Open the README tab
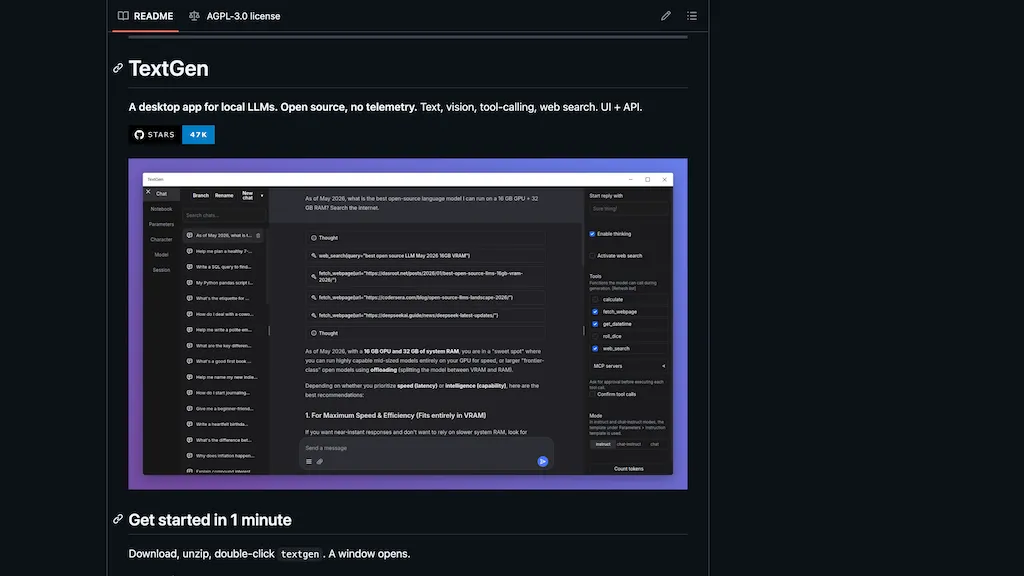Image resolution: width=1024 pixels, height=576 pixels. tap(145, 16)
